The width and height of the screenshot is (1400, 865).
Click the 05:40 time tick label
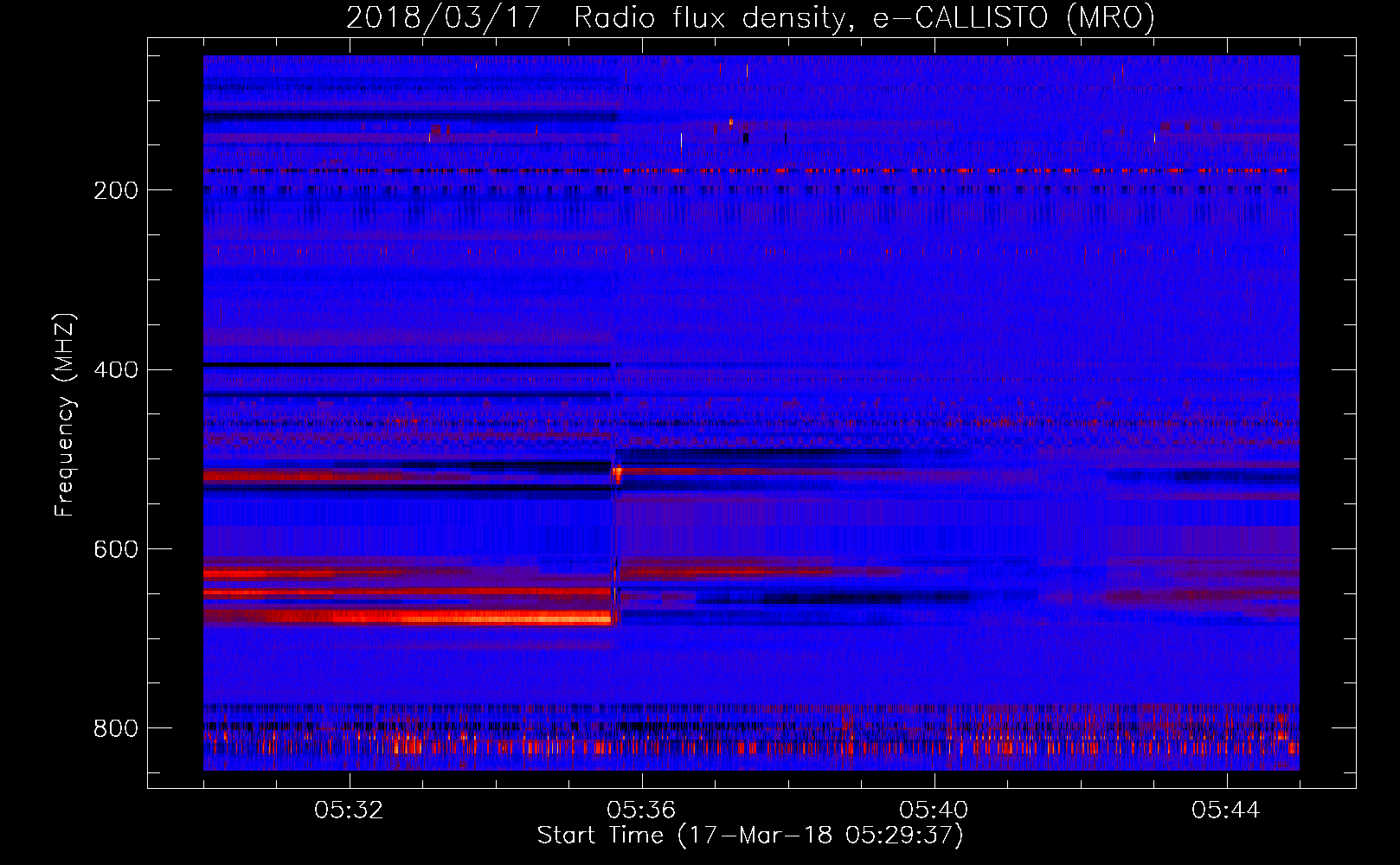(x=934, y=811)
